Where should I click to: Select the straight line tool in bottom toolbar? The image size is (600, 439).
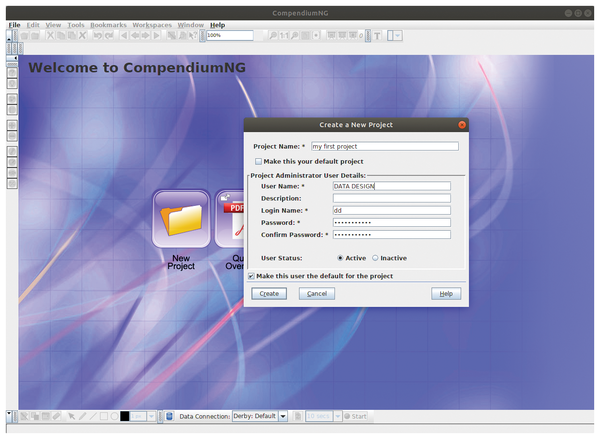pos(93,416)
